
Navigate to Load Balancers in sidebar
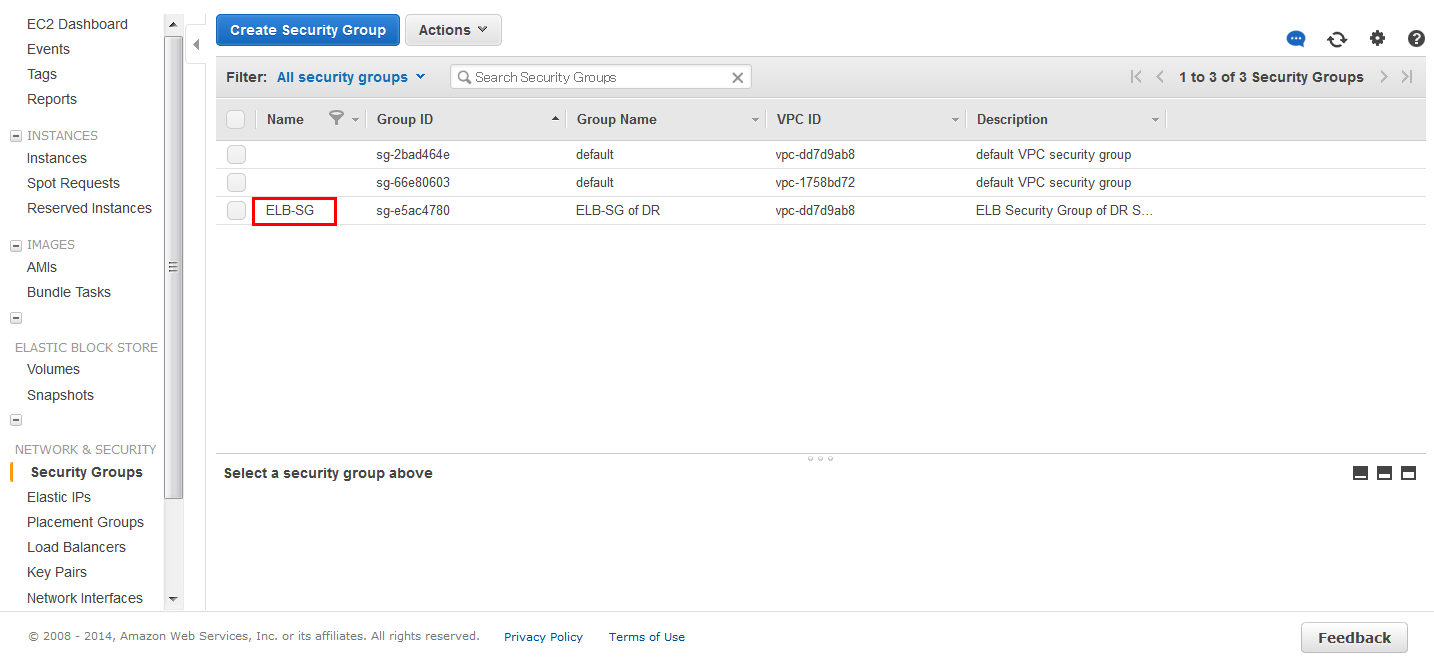tap(76, 547)
